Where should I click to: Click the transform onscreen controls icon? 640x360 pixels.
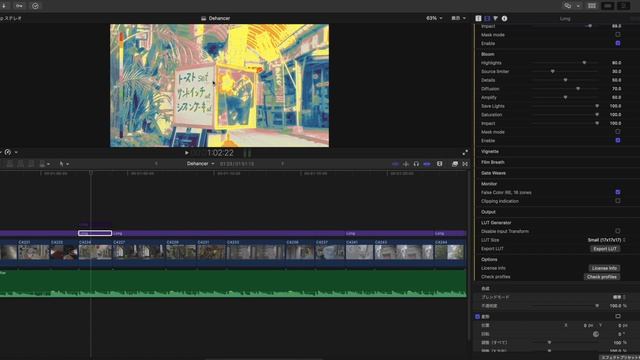[x=618, y=316]
